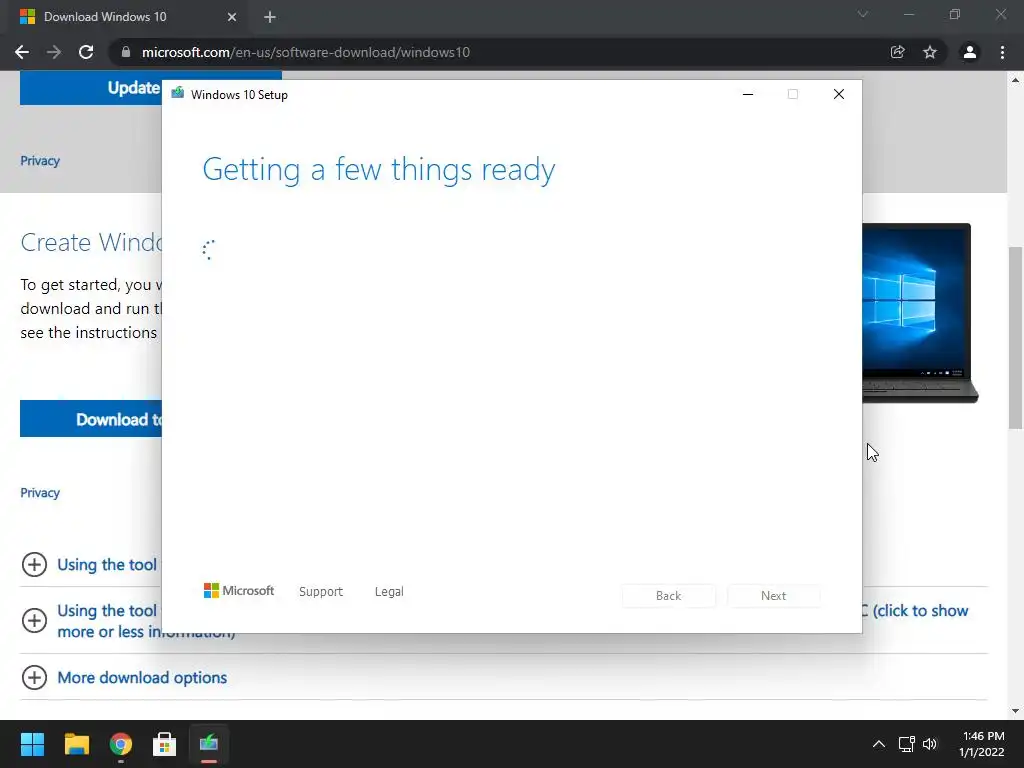
Task: Open the volume speaker tray icon
Action: point(930,744)
